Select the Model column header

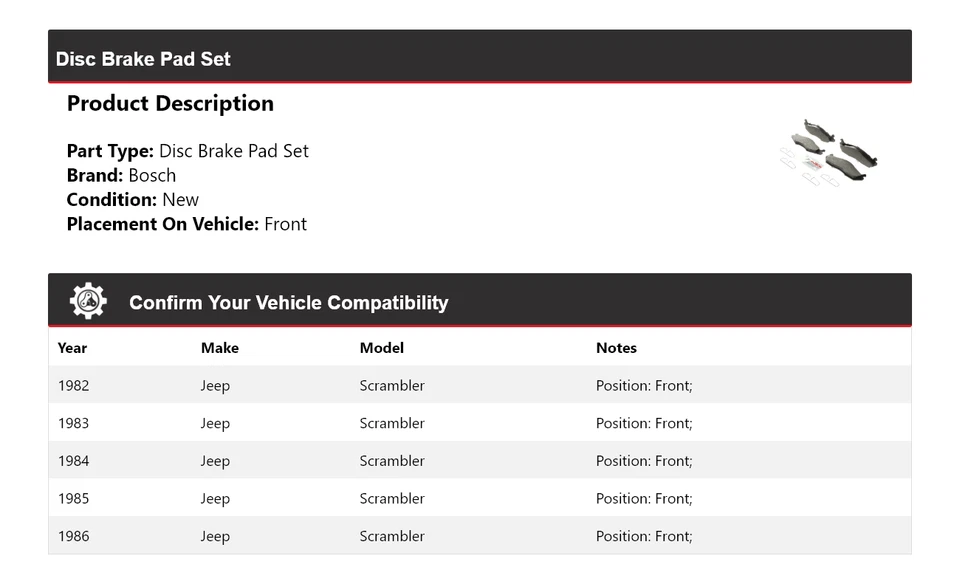click(x=382, y=348)
